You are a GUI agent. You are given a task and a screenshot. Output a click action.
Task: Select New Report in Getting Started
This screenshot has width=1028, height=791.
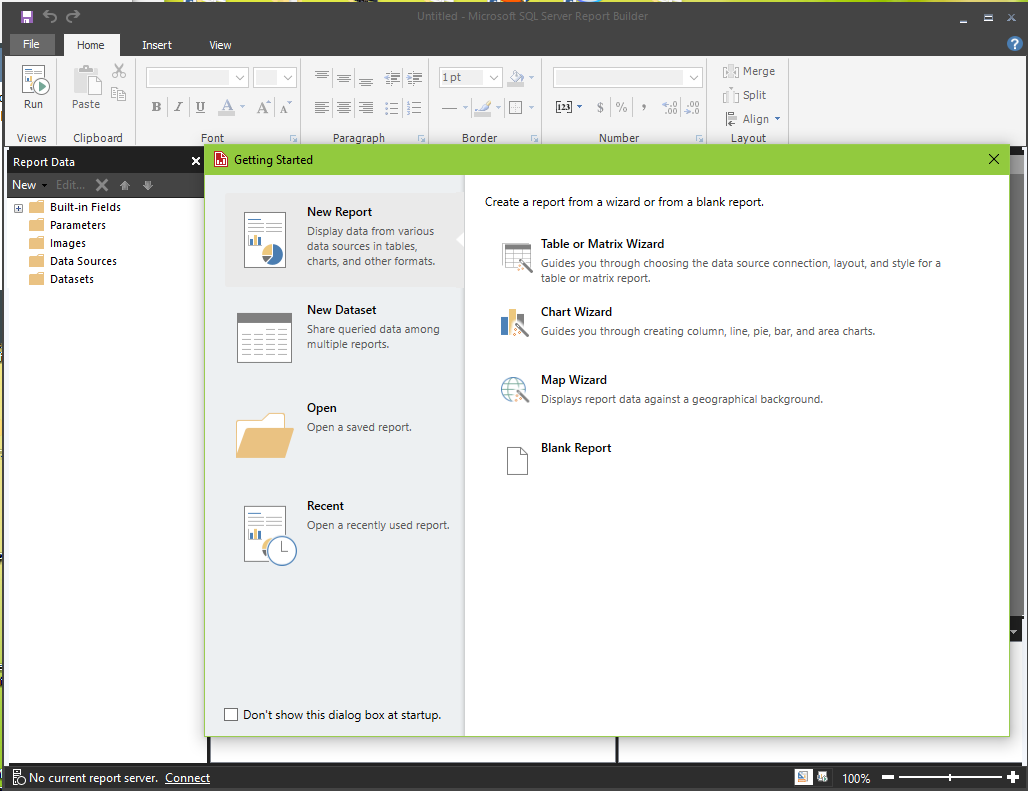point(344,240)
